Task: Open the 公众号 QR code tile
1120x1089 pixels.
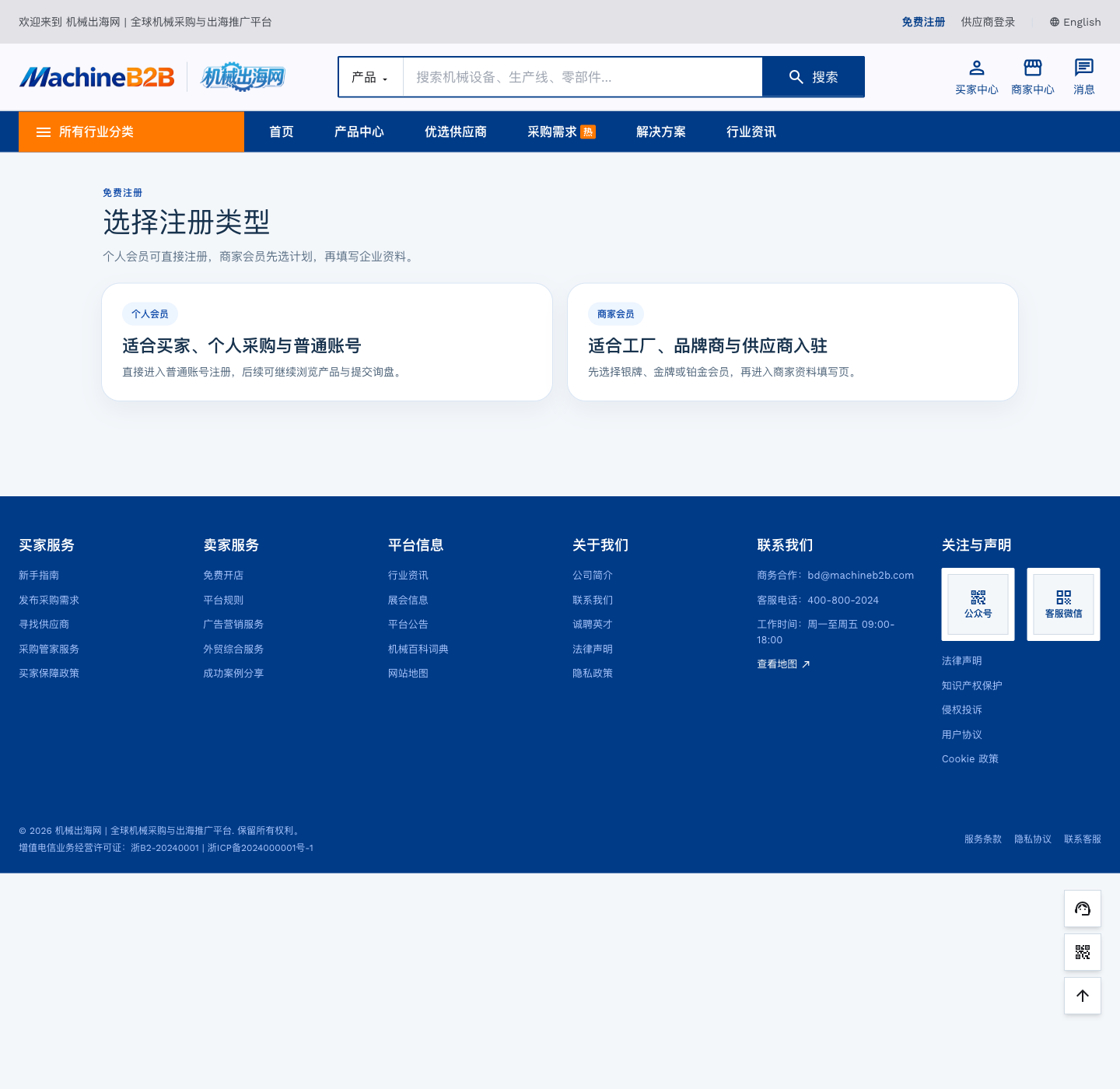Action: click(x=978, y=604)
